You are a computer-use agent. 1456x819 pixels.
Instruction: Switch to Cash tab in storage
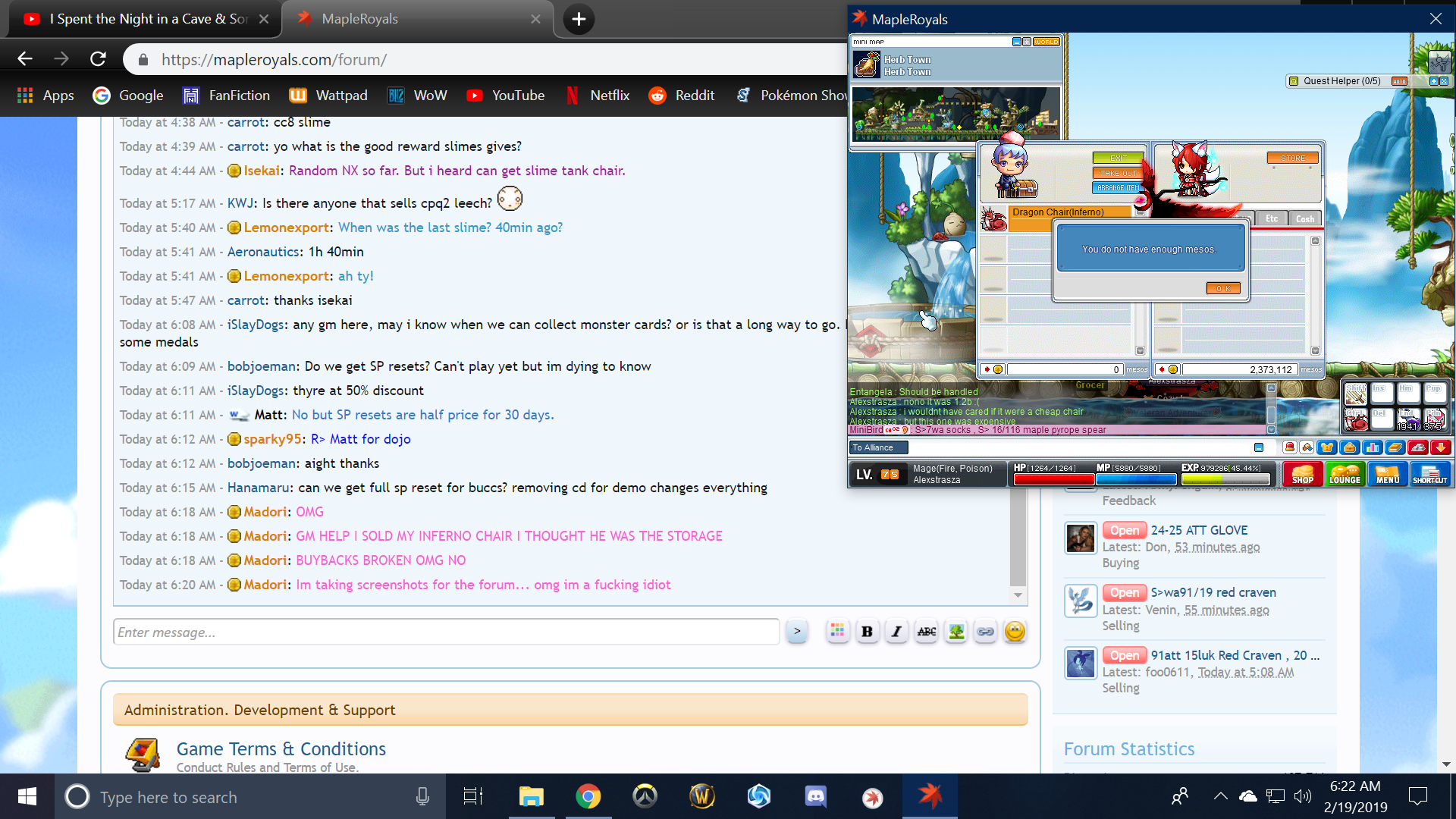click(x=1304, y=218)
